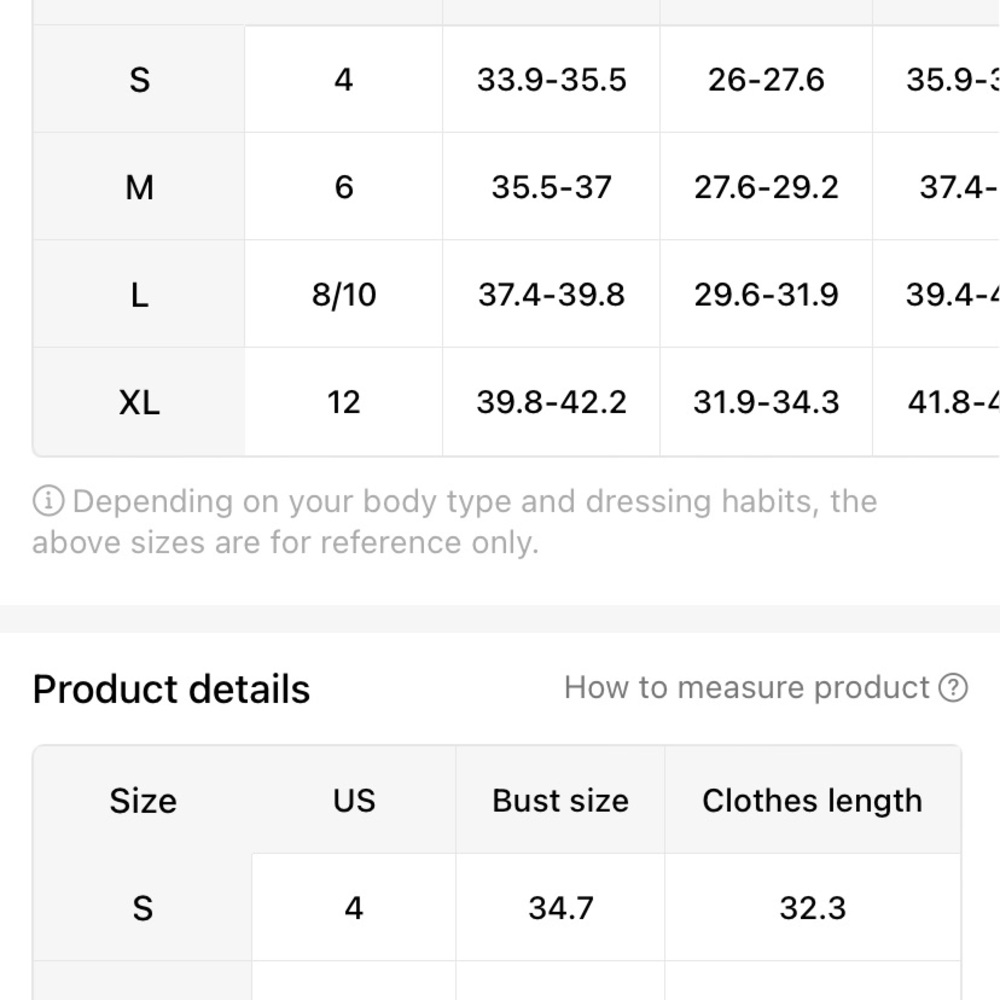The image size is (1000, 1000).
Task: Click the Product details heading
Action: pos(171,689)
